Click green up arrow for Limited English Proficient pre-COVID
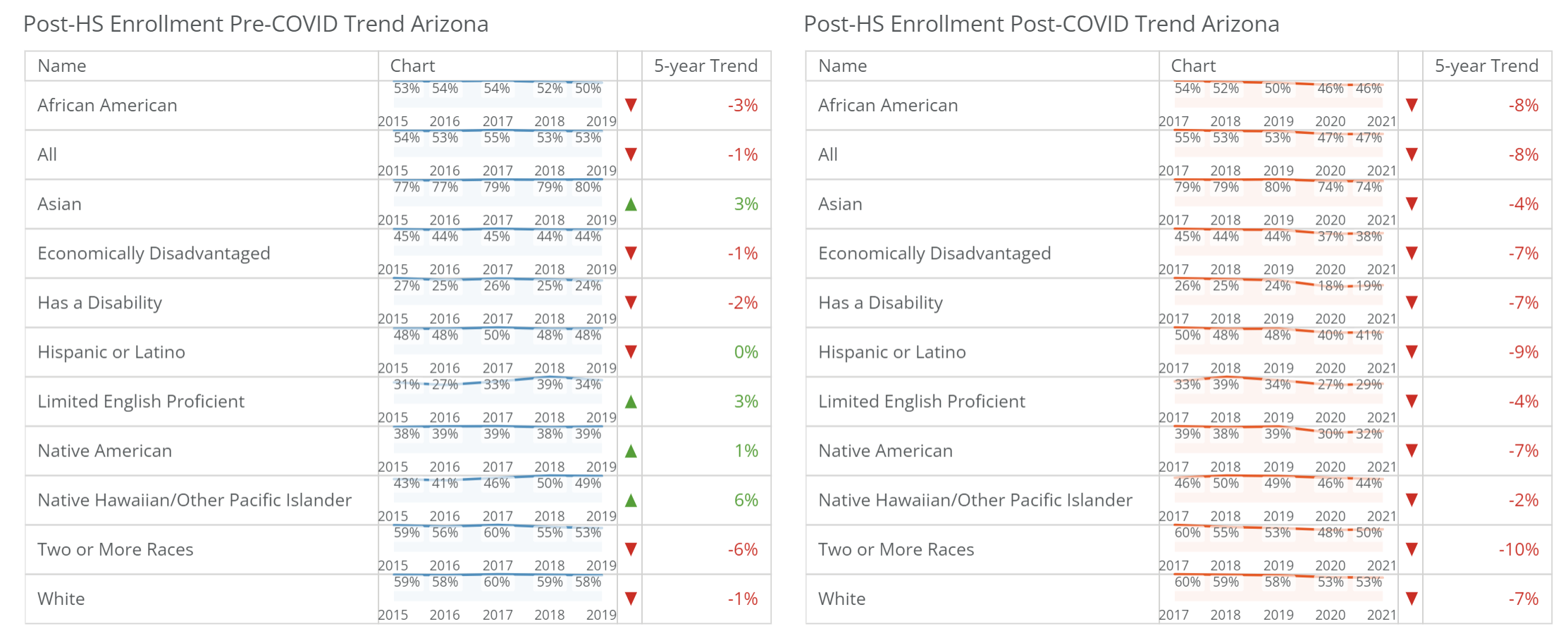The width and height of the screenshot is (1568, 643). click(631, 401)
